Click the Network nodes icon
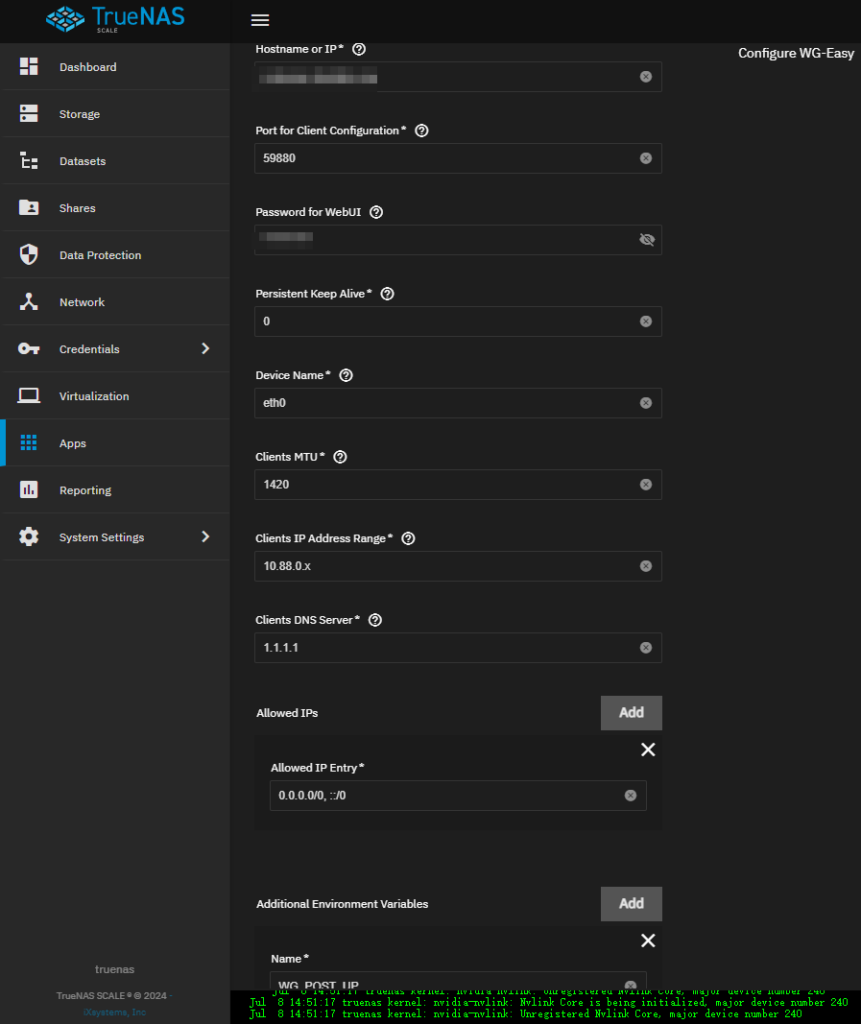 tap(29, 301)
